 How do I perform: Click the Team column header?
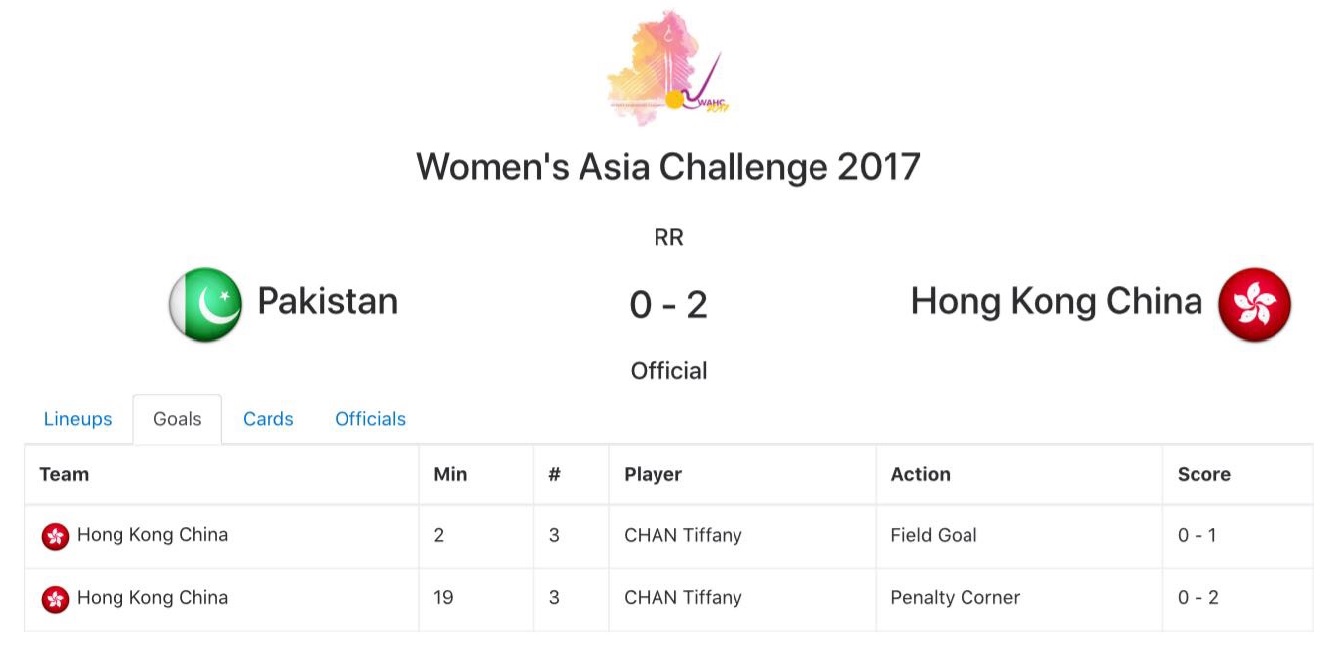(64, 474)
